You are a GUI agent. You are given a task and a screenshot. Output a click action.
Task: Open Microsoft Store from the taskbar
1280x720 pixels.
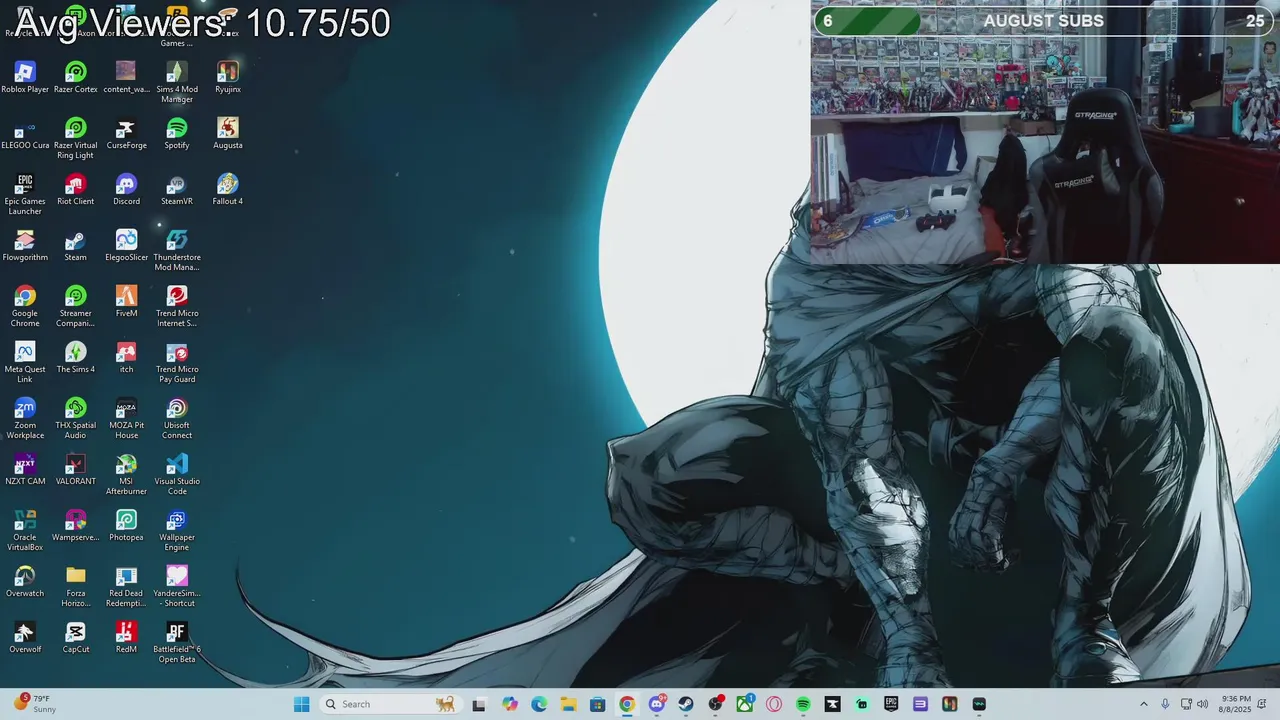[x=597, y=704]
